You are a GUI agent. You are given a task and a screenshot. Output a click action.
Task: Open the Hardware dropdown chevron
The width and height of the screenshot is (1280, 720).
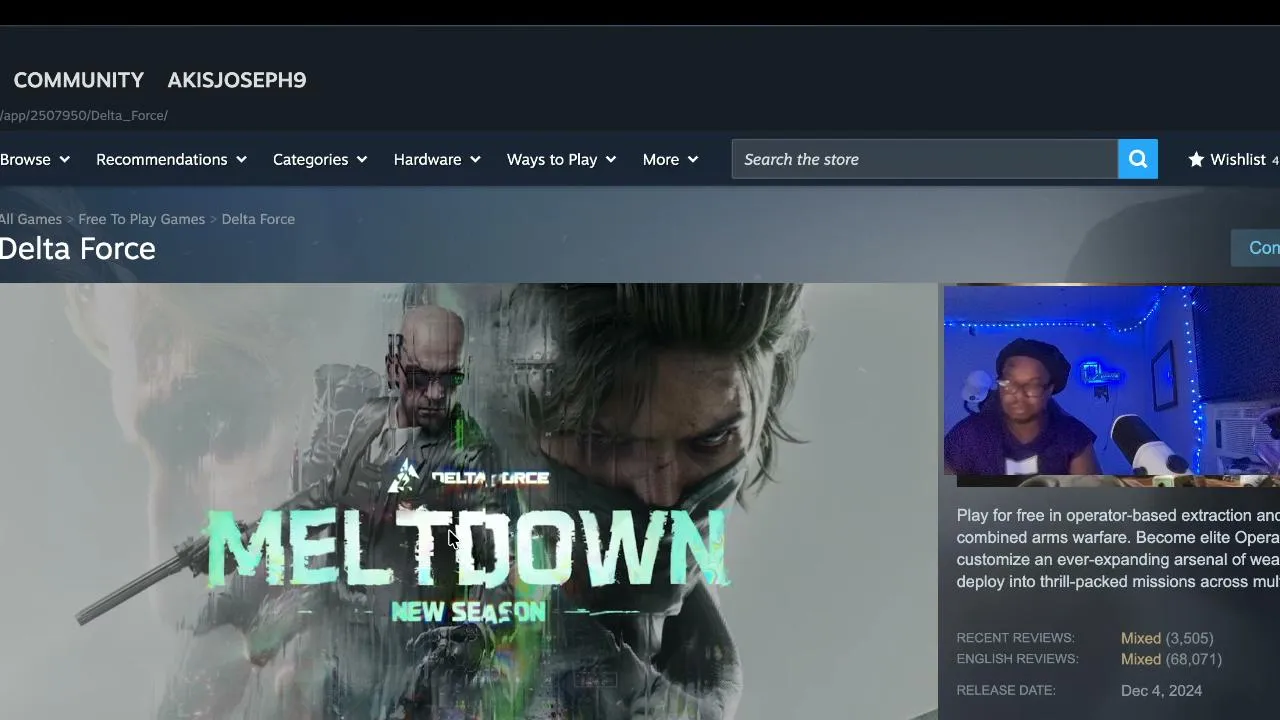pyautogui.click(x=475, y=159)
